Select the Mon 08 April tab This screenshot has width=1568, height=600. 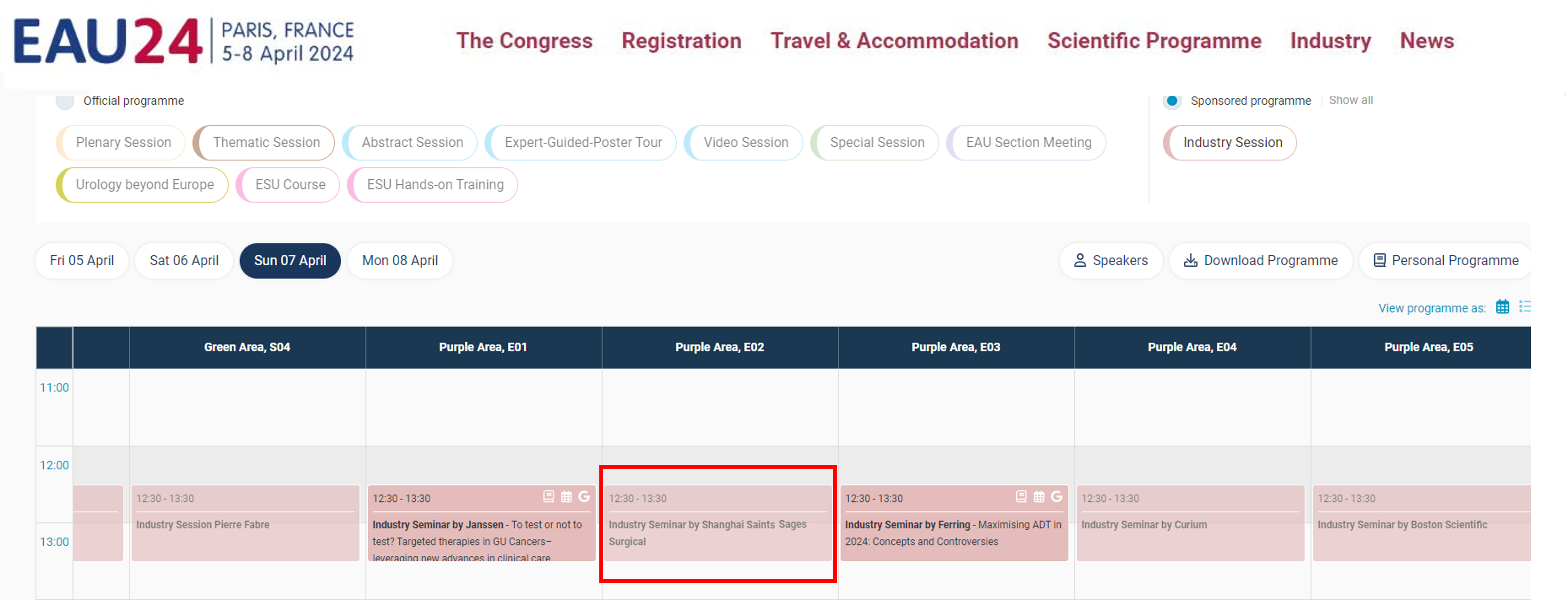click(400, 260)
